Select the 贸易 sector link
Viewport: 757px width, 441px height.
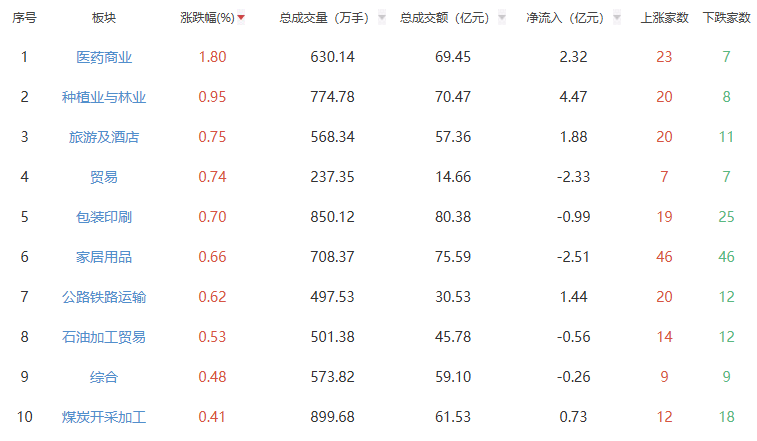[104, 177]
